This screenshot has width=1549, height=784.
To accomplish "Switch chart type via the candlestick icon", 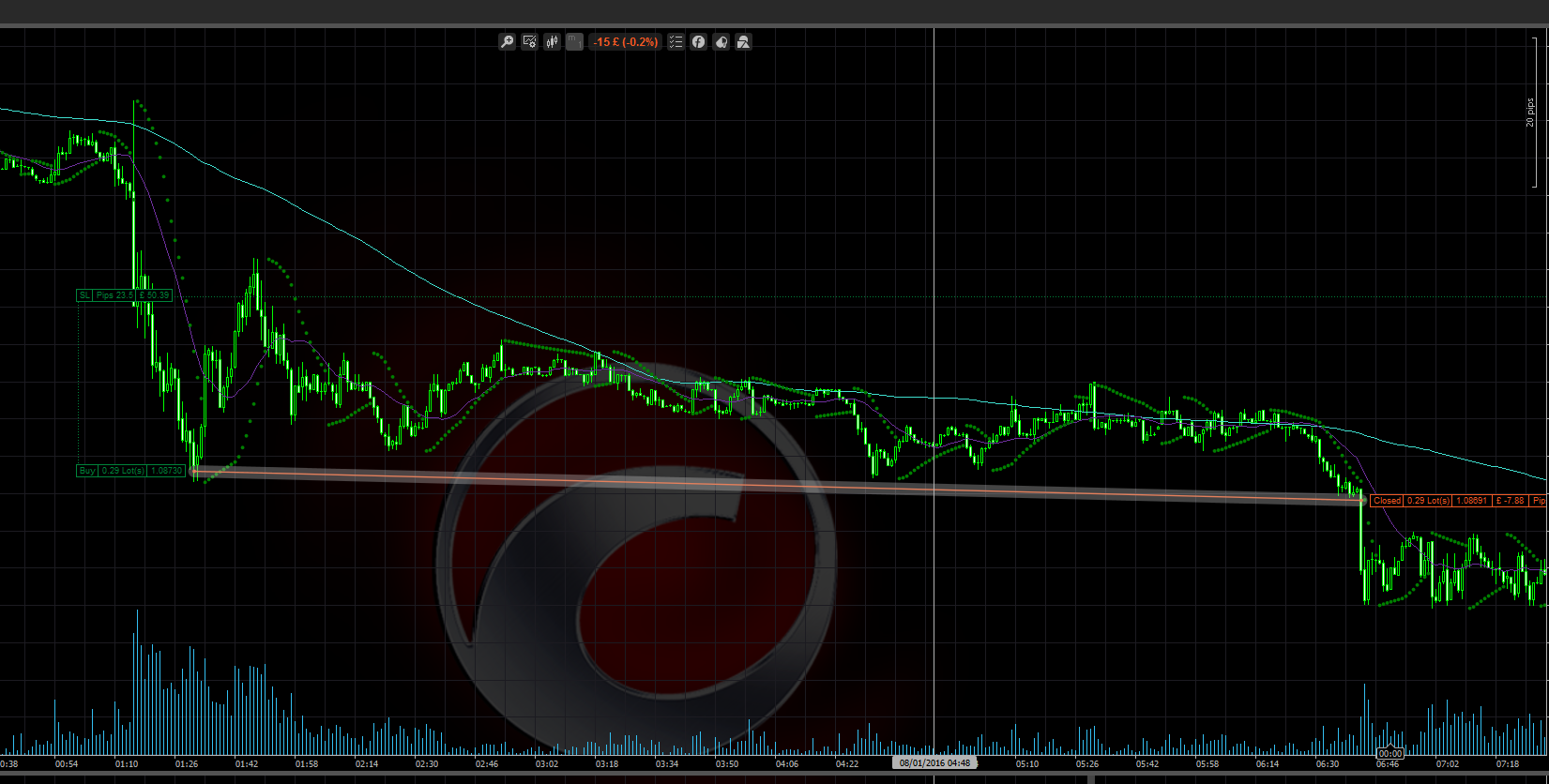I will pos(552,41).
